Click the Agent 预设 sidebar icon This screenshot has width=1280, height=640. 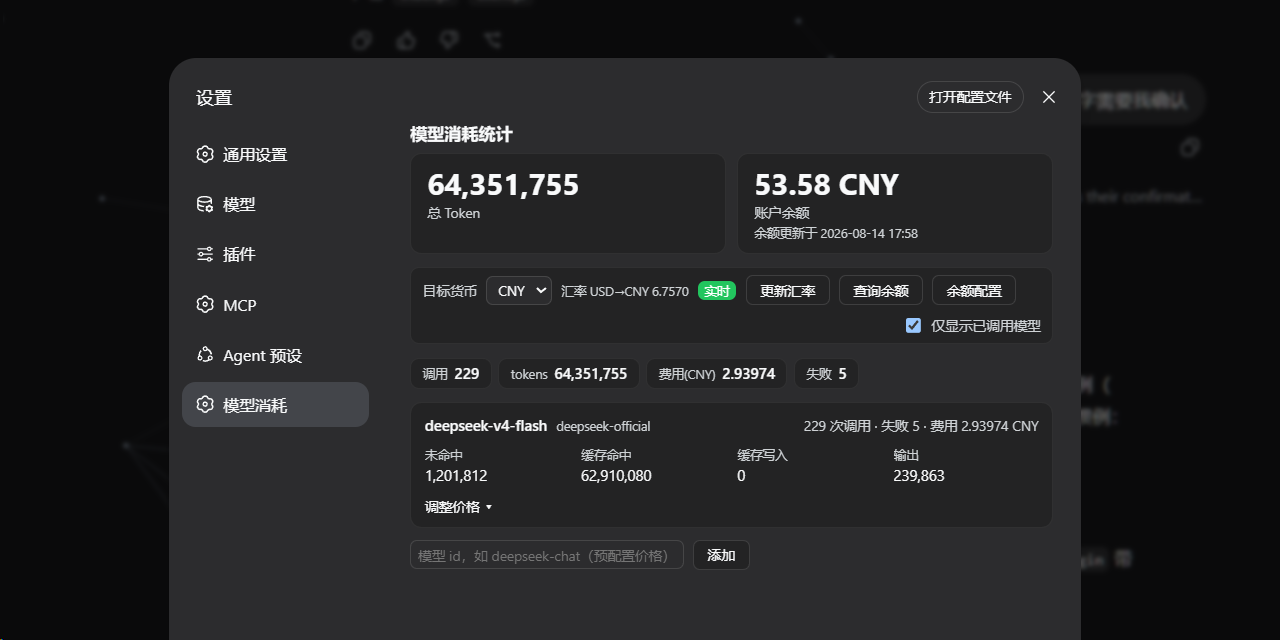205,355
